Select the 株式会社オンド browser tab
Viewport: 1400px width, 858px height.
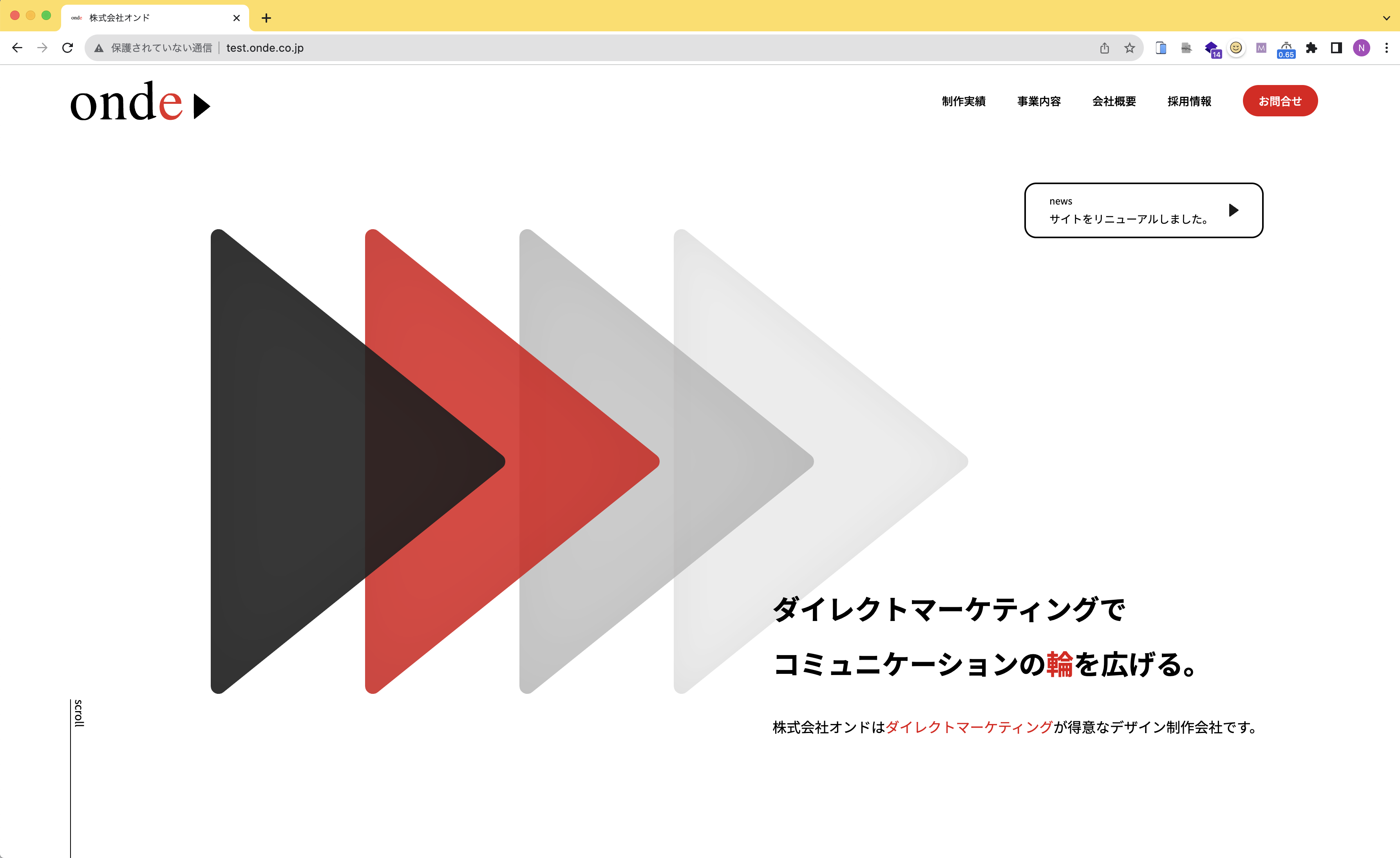pyautogui.click(x=155, y=18)
